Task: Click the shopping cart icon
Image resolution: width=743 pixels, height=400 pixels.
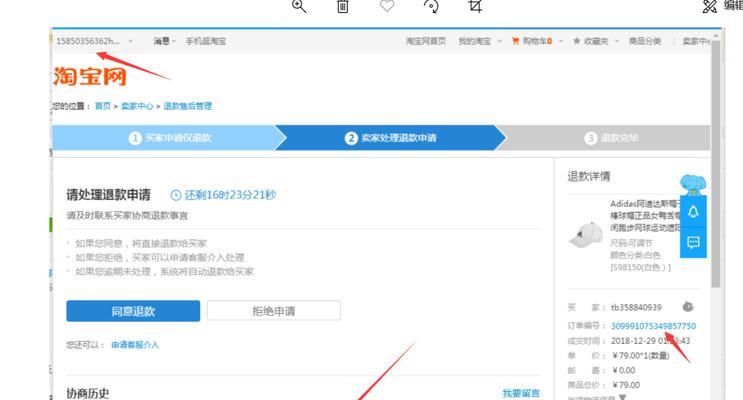Action: tap(516, 41)
